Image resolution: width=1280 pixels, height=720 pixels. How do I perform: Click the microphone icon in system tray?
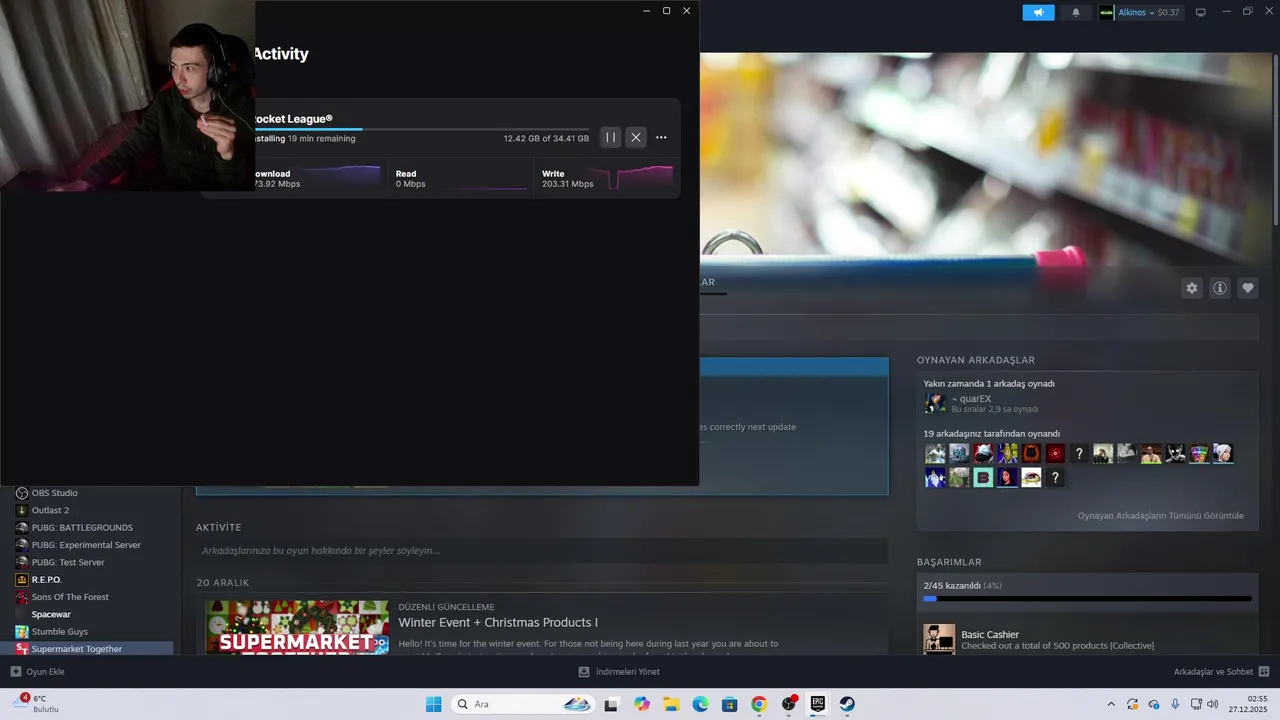coord(1175,704)
